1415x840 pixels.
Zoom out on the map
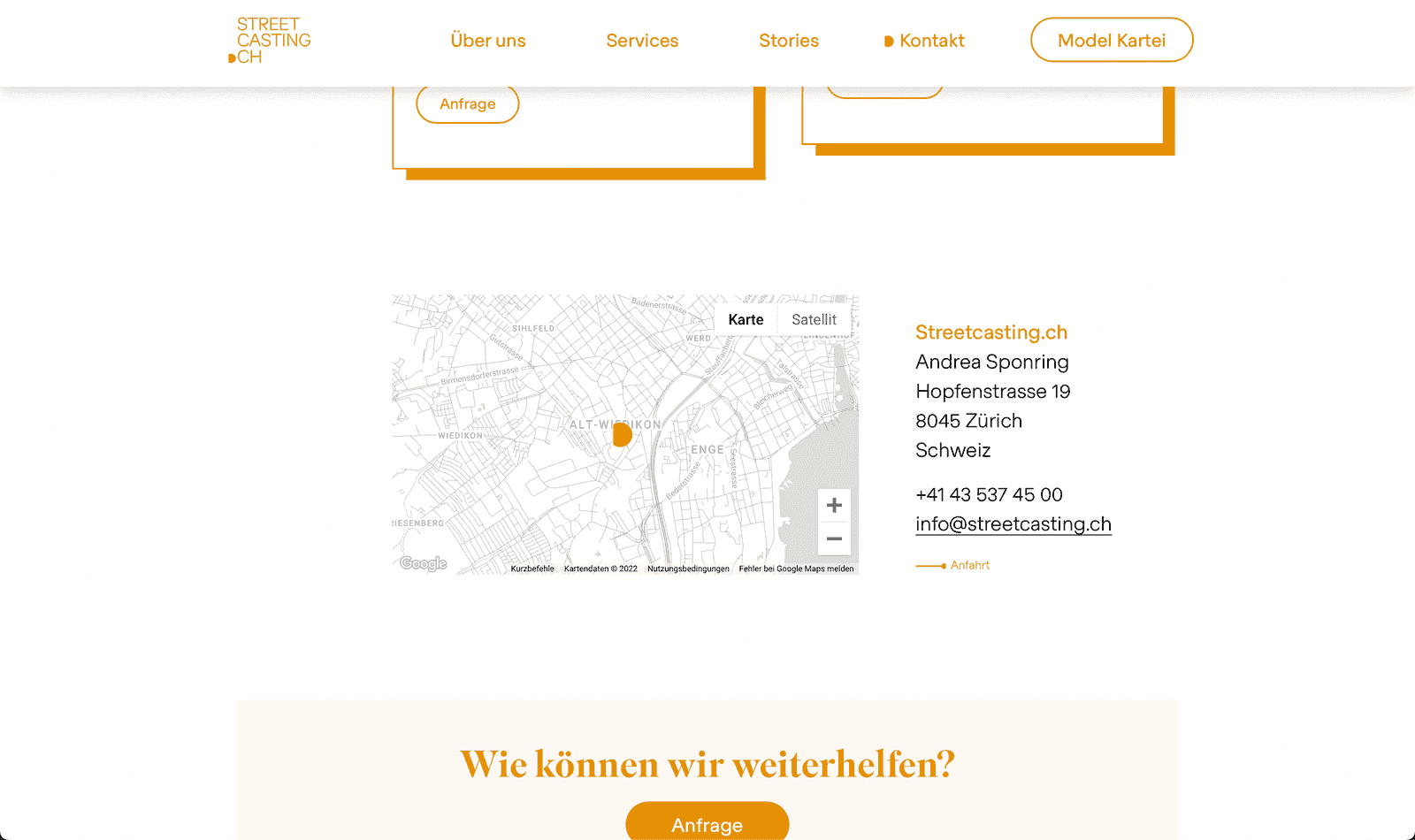pos(833,538)
